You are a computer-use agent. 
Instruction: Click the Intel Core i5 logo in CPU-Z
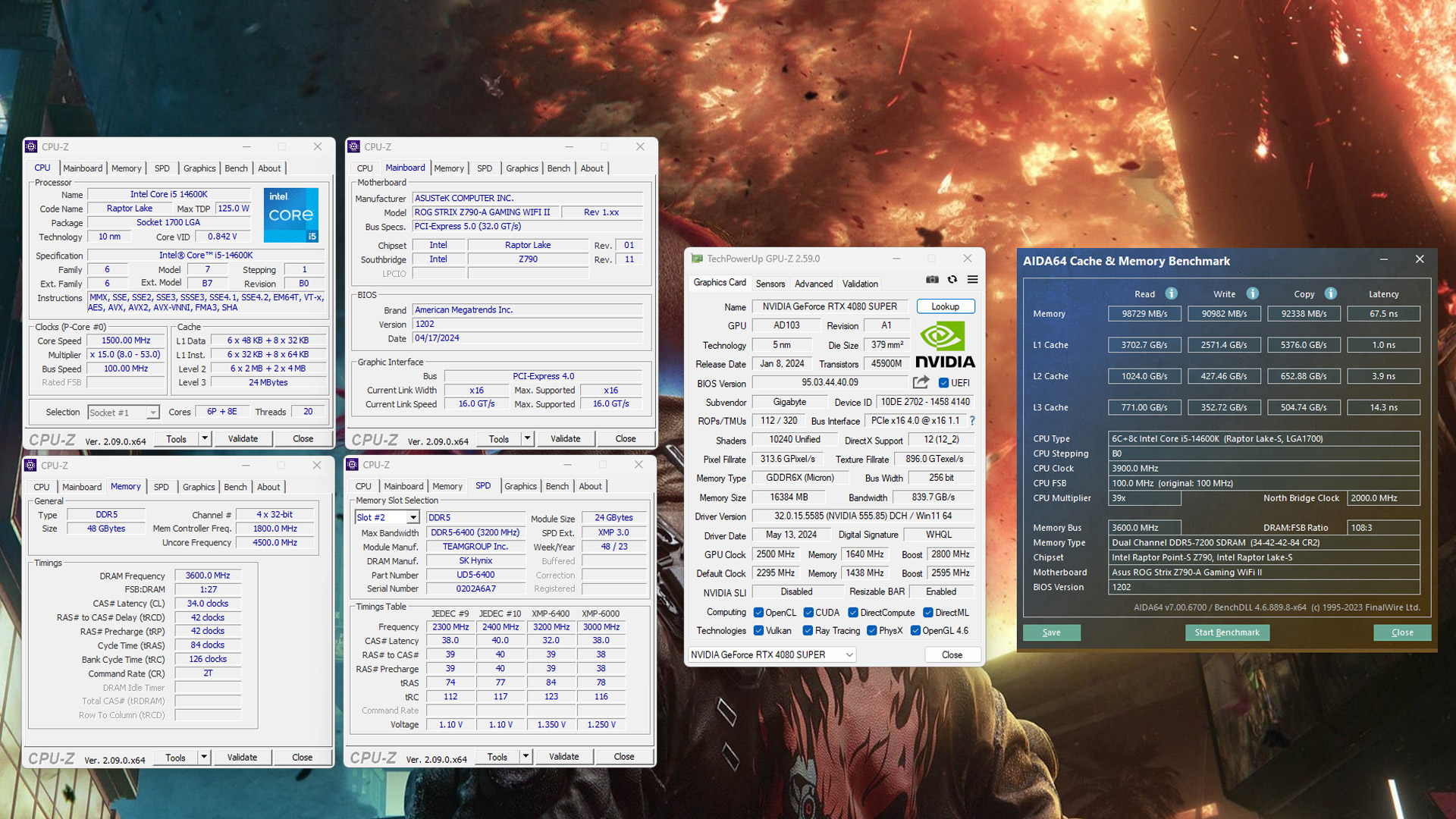290,215
